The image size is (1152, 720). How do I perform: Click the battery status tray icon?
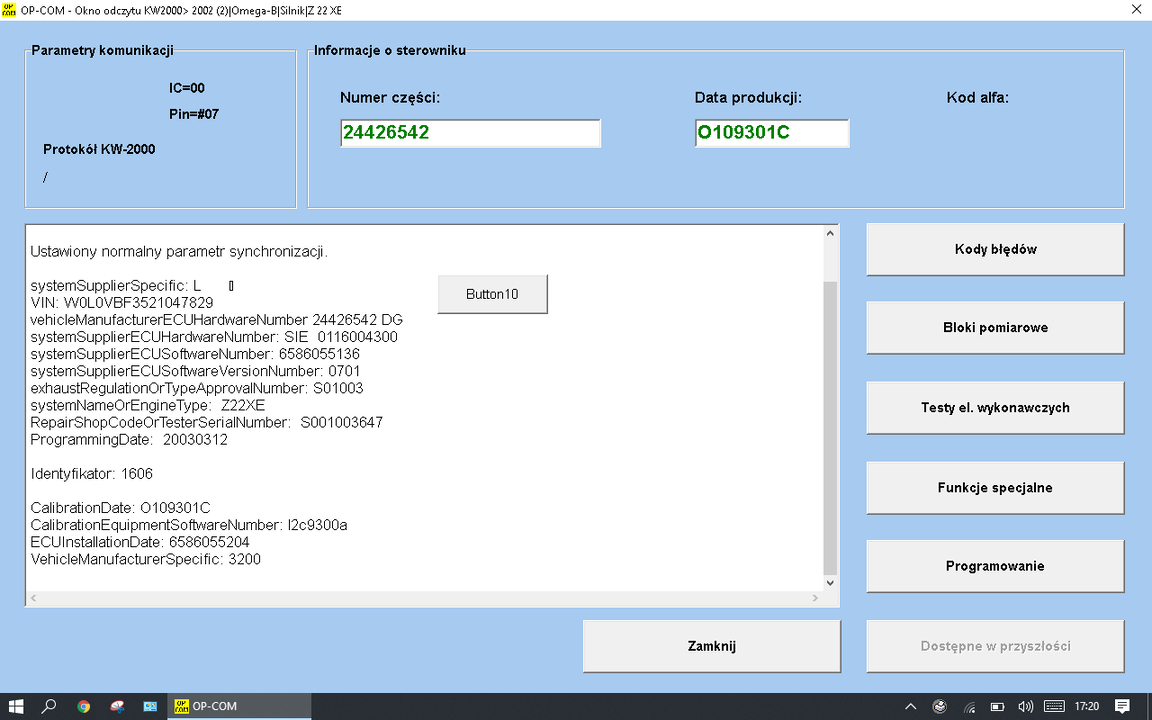997,706
